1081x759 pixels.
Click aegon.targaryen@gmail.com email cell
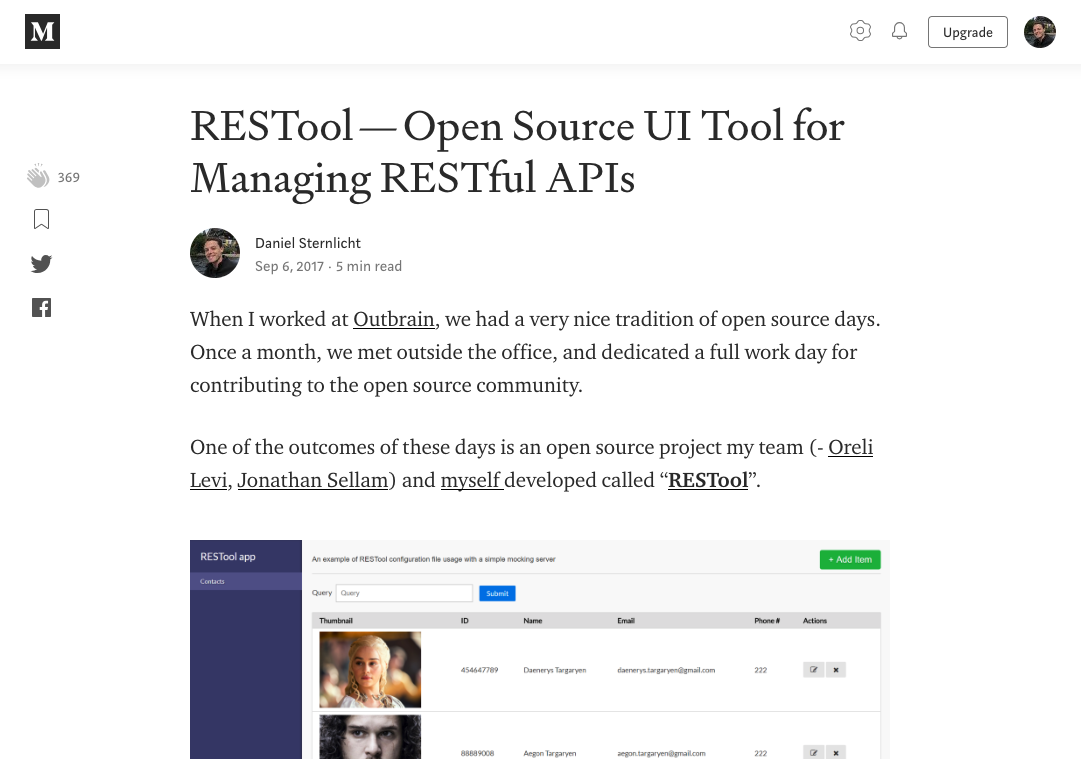point(661,753)
